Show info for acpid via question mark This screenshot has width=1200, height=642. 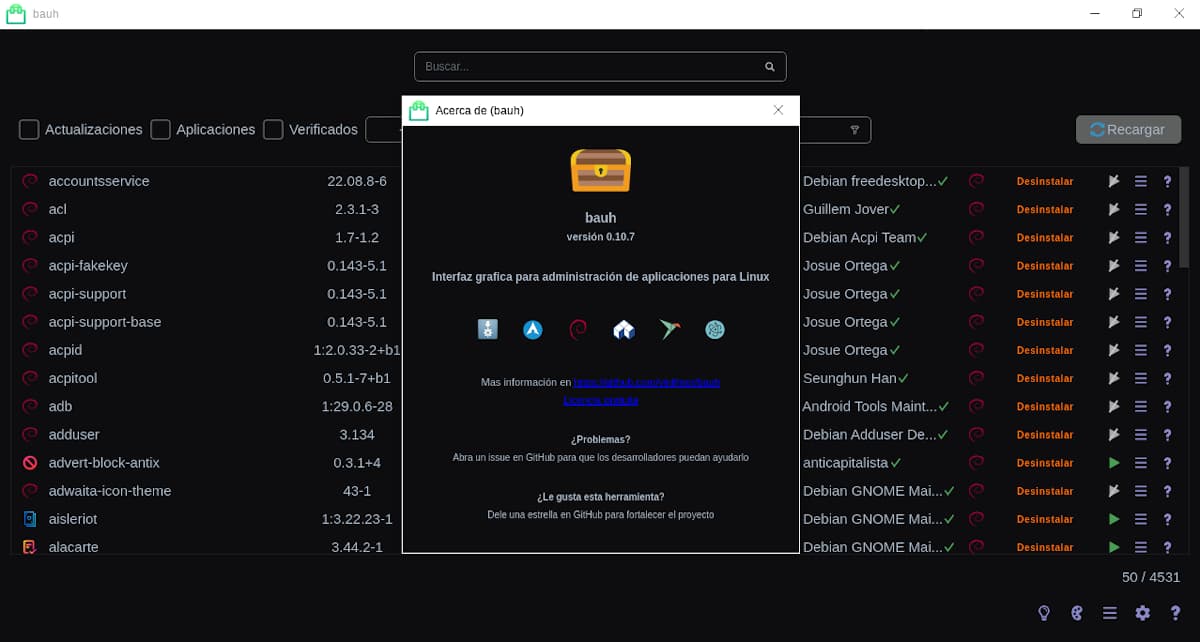point(1166,350)
